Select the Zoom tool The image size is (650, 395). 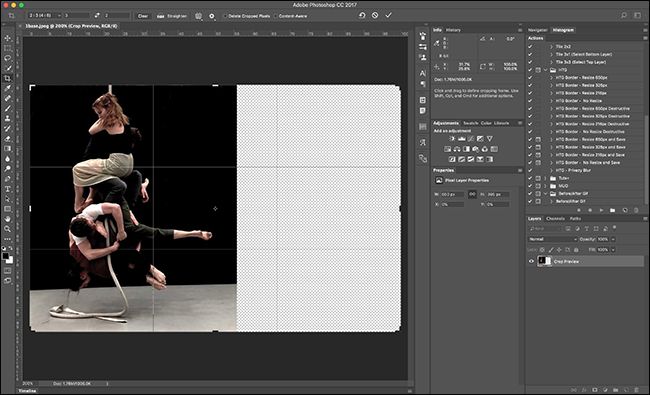[7, 229]
